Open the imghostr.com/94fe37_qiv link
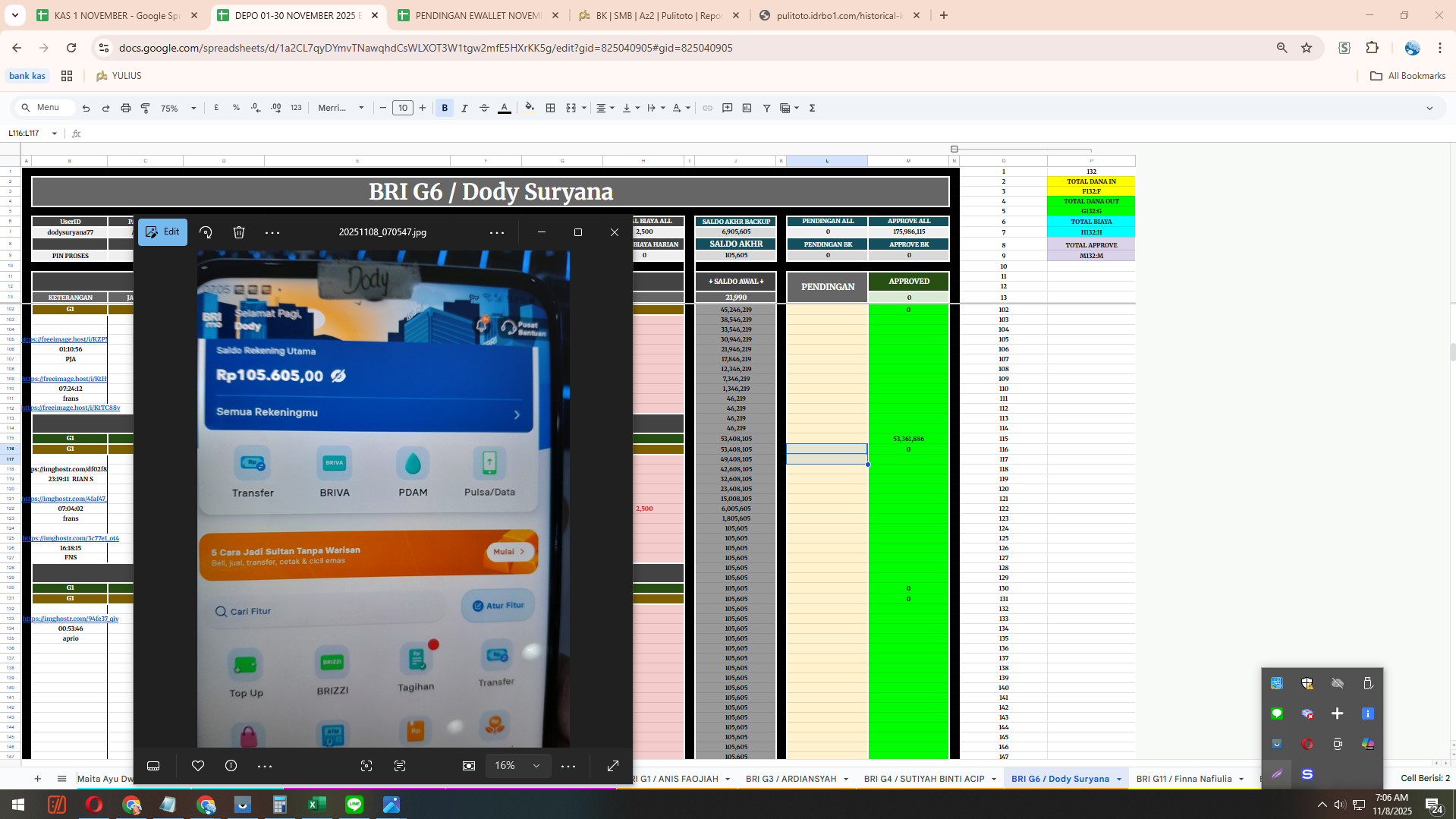Viewport: 1456px width, 819px height. click(x=71, y=619)
